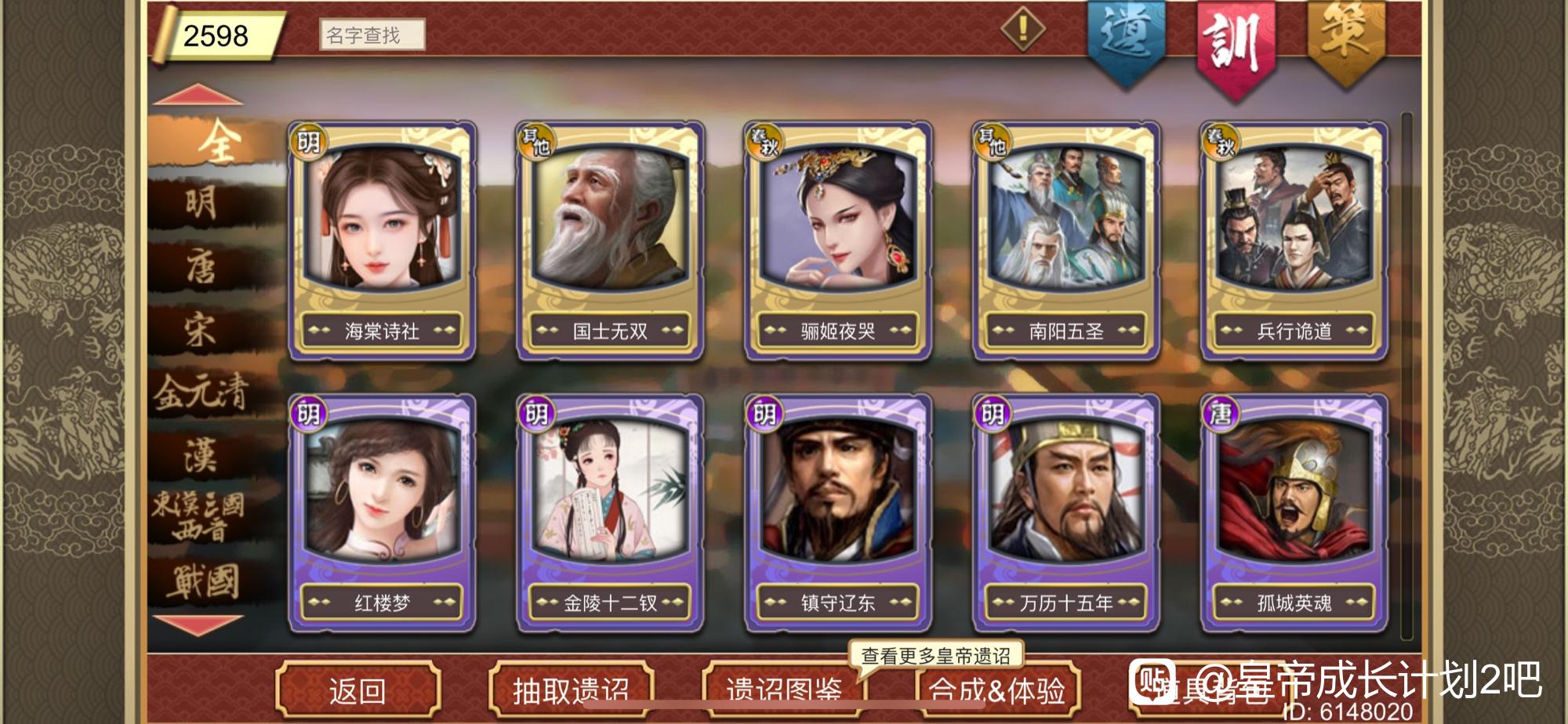Switch to the 明 dynasty tab

(201, 203)
